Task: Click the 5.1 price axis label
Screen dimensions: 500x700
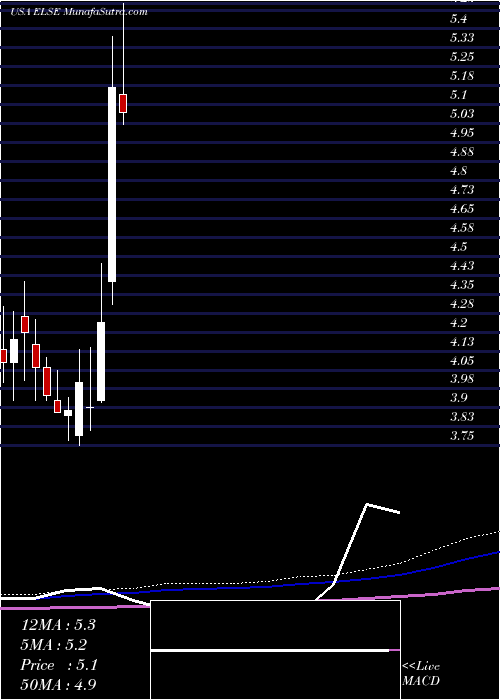Action: click(459, 95)
